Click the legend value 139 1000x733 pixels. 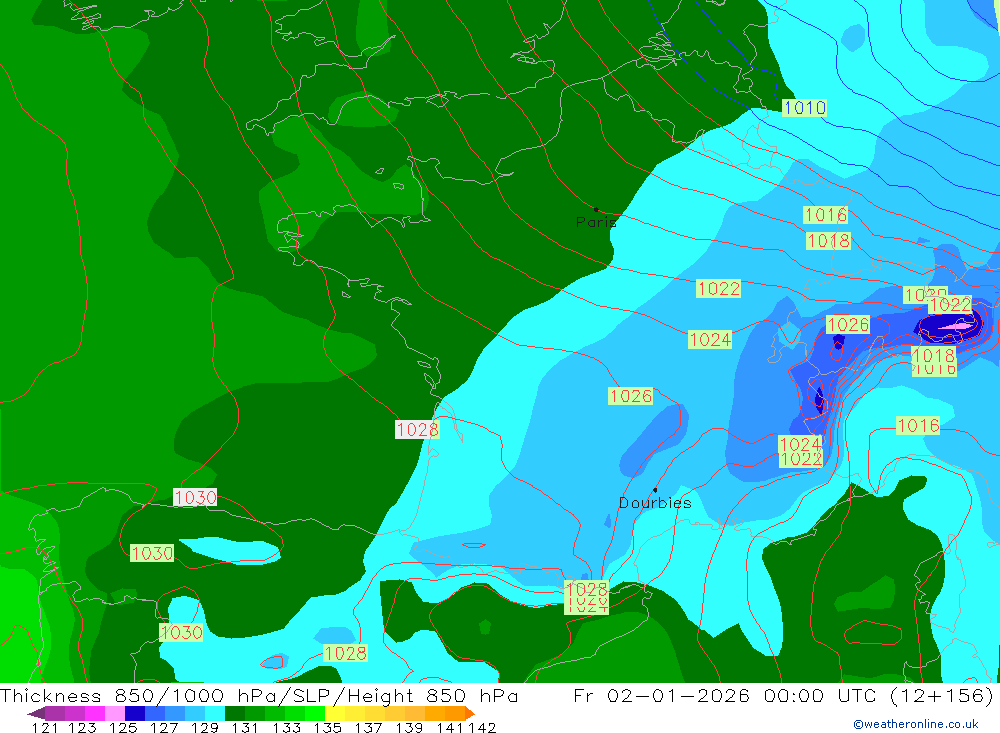coord(409,728)
